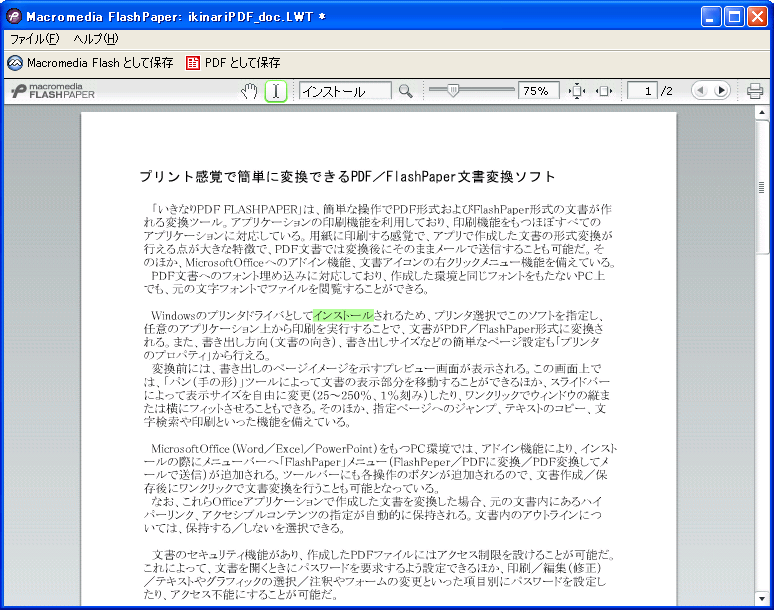The width and height of the screenshot is (774, 610).
Task: Open the ヘルプ(H) menu
Action: (96, 38)
